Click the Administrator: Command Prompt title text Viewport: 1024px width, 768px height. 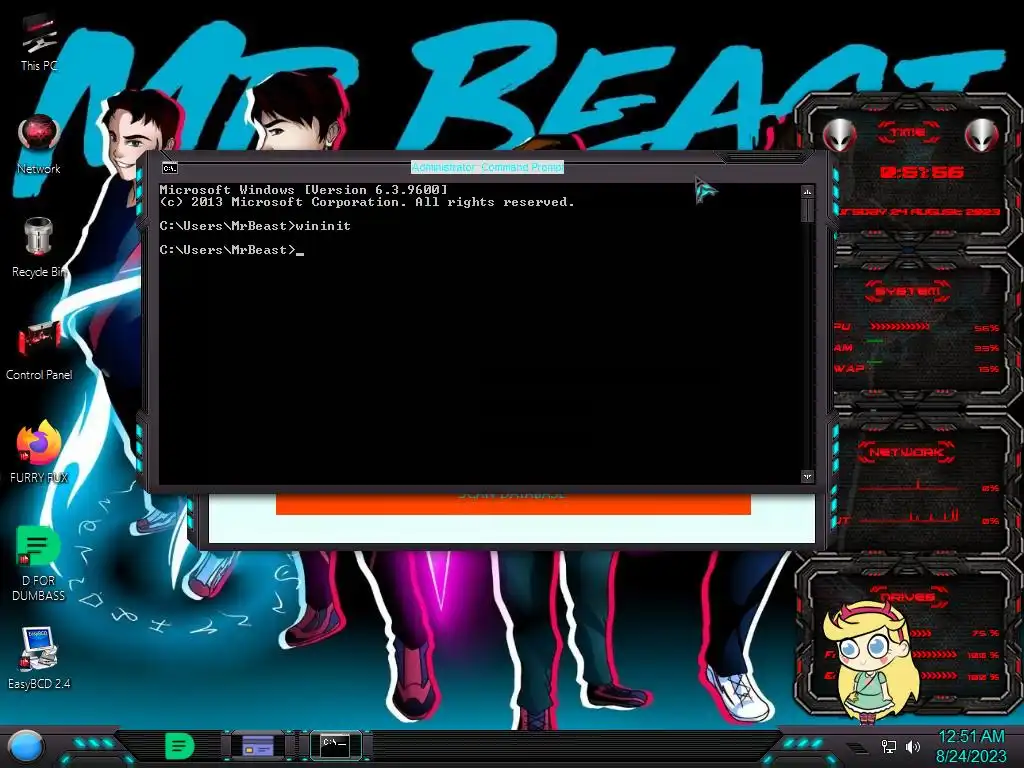coord(487,168)
